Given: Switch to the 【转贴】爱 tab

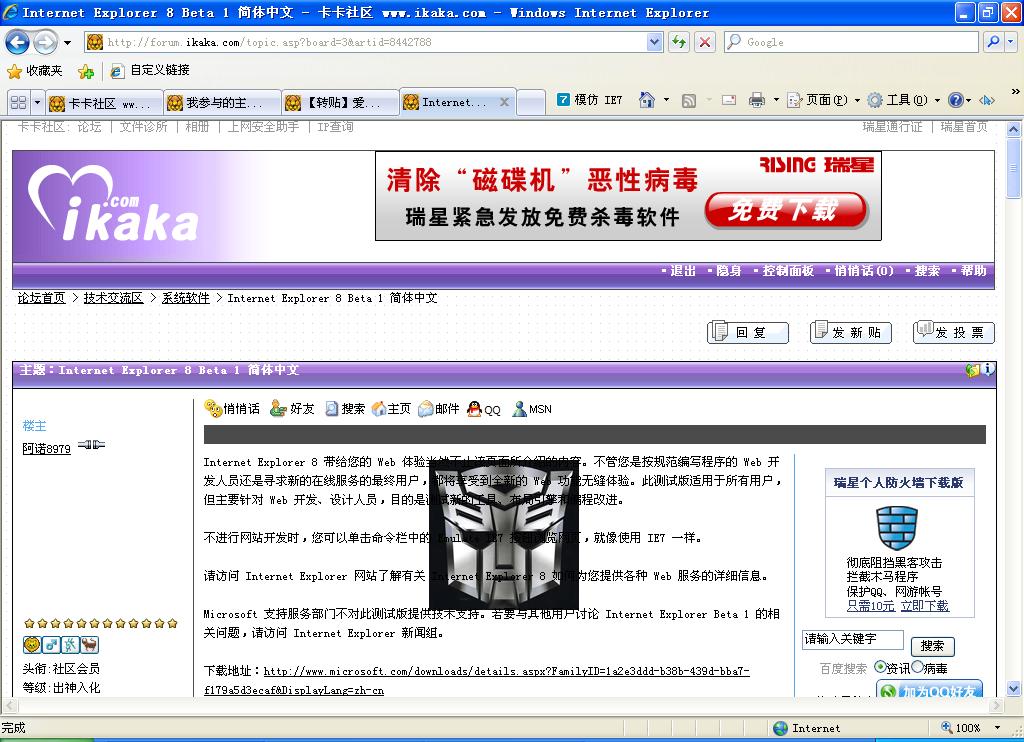Looking at the screenshot, I should [x=340, y=103].
